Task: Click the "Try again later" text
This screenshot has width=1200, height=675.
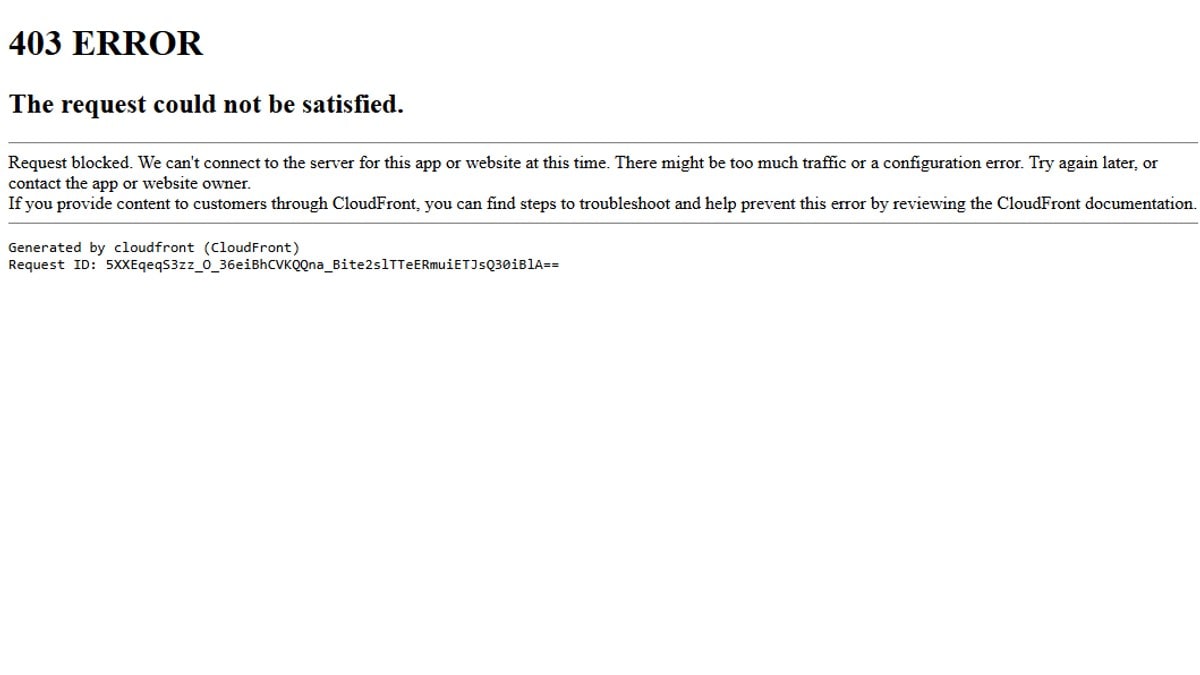Action: (x=1084, y=163)
